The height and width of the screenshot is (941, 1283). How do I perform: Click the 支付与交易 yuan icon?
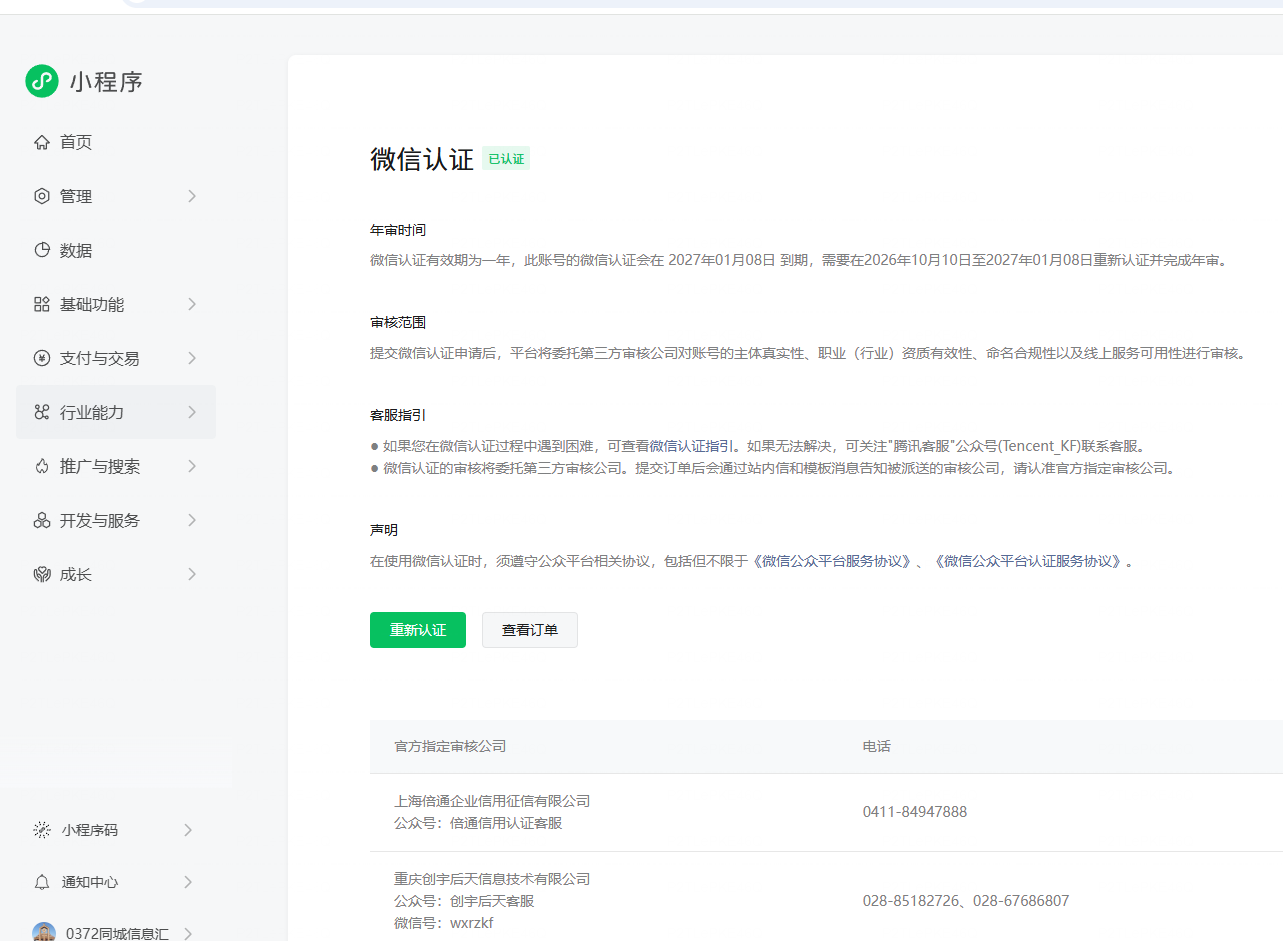tap(42, 358)
